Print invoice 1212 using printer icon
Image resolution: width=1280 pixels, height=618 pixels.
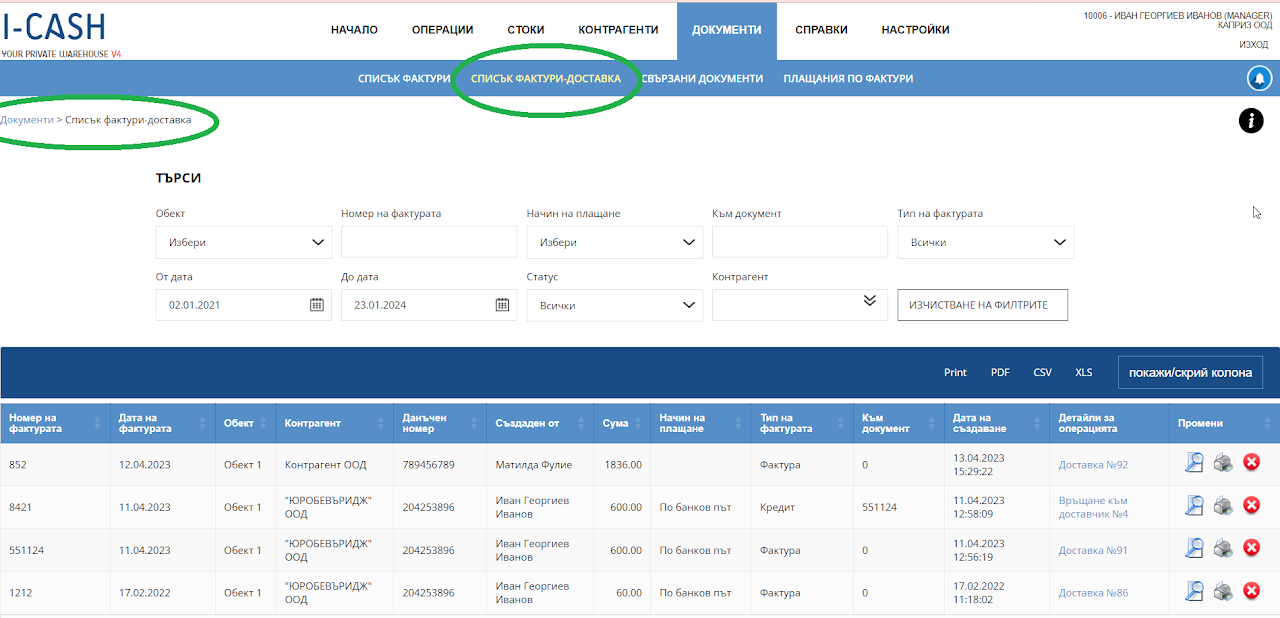click(x=1223, y=591)
